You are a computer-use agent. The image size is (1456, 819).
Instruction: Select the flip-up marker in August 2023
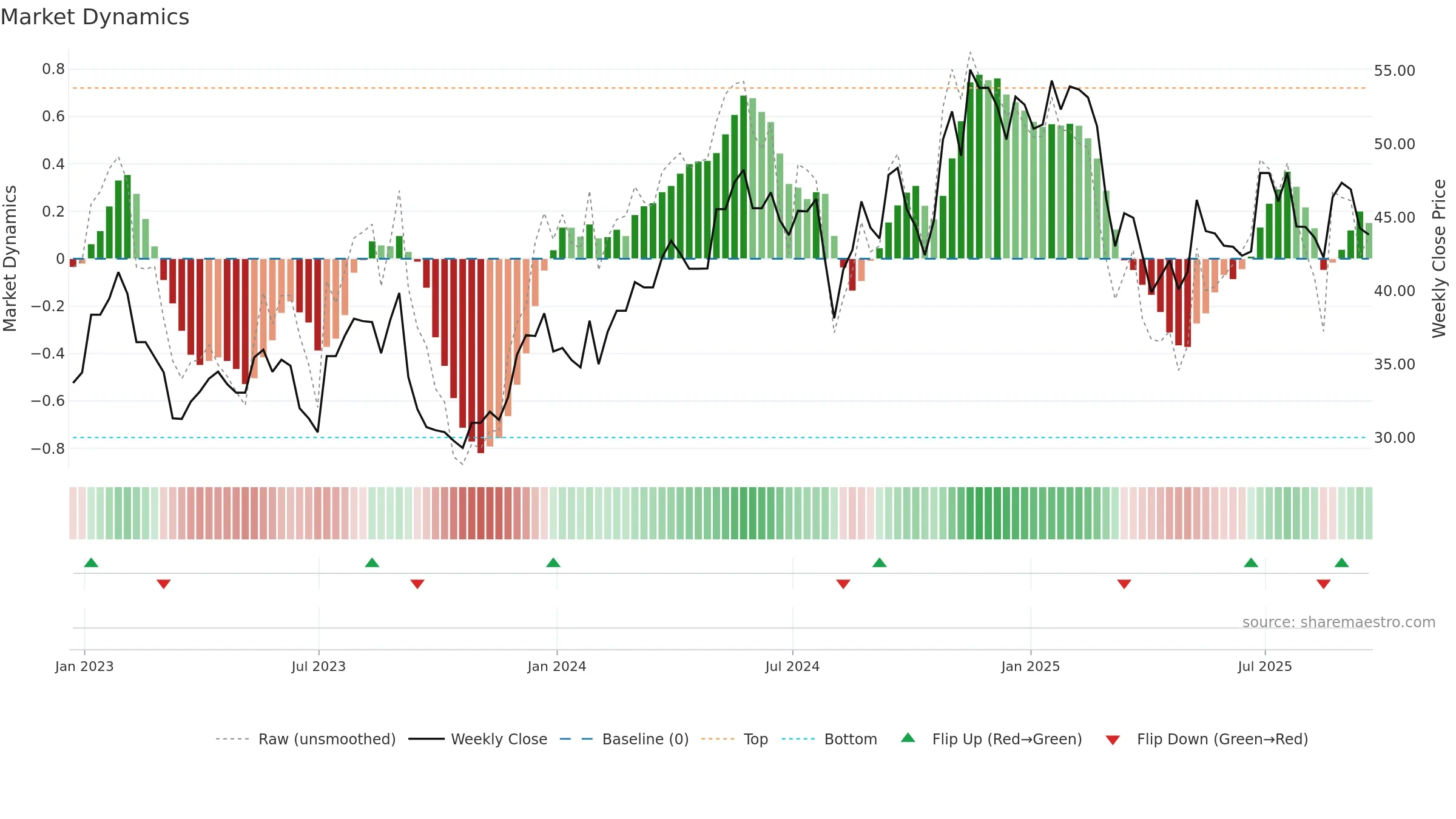(372, 562)
